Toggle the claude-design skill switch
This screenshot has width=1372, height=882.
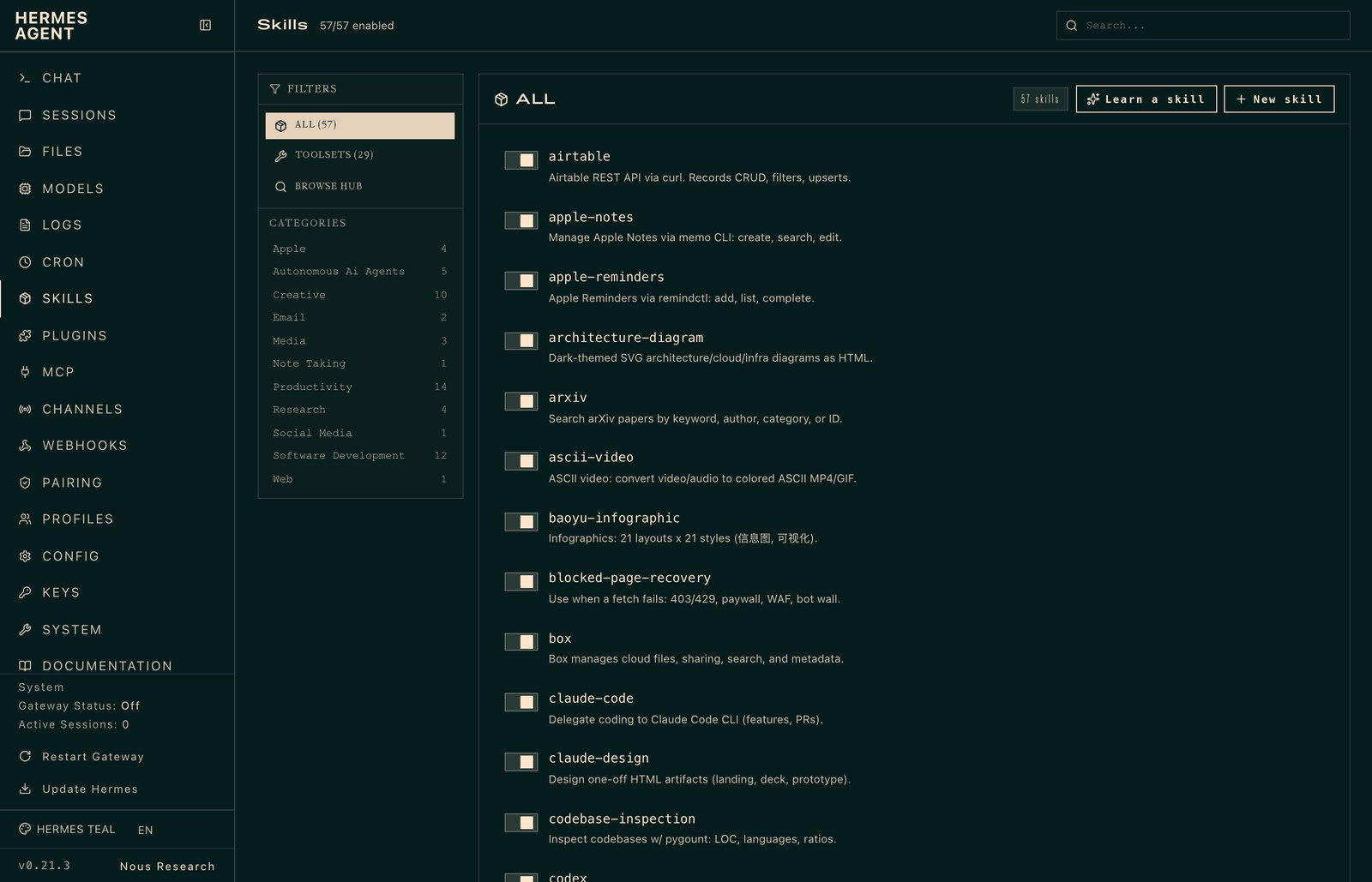[521, 762]
